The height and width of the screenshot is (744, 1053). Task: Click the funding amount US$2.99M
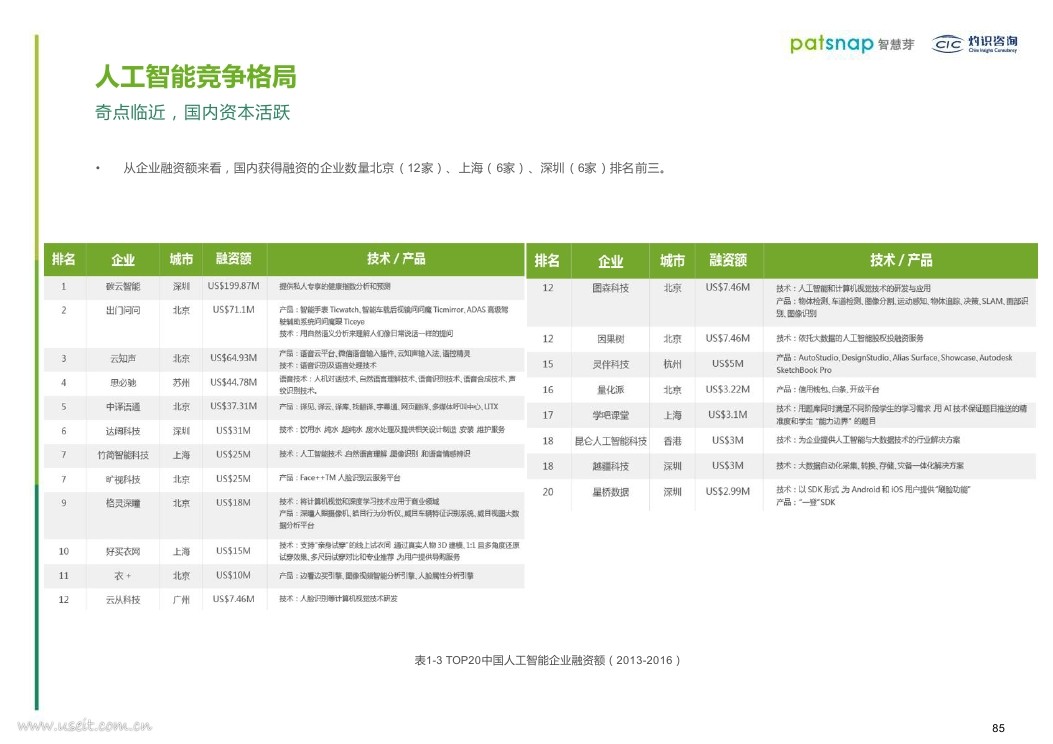point(727,492)
